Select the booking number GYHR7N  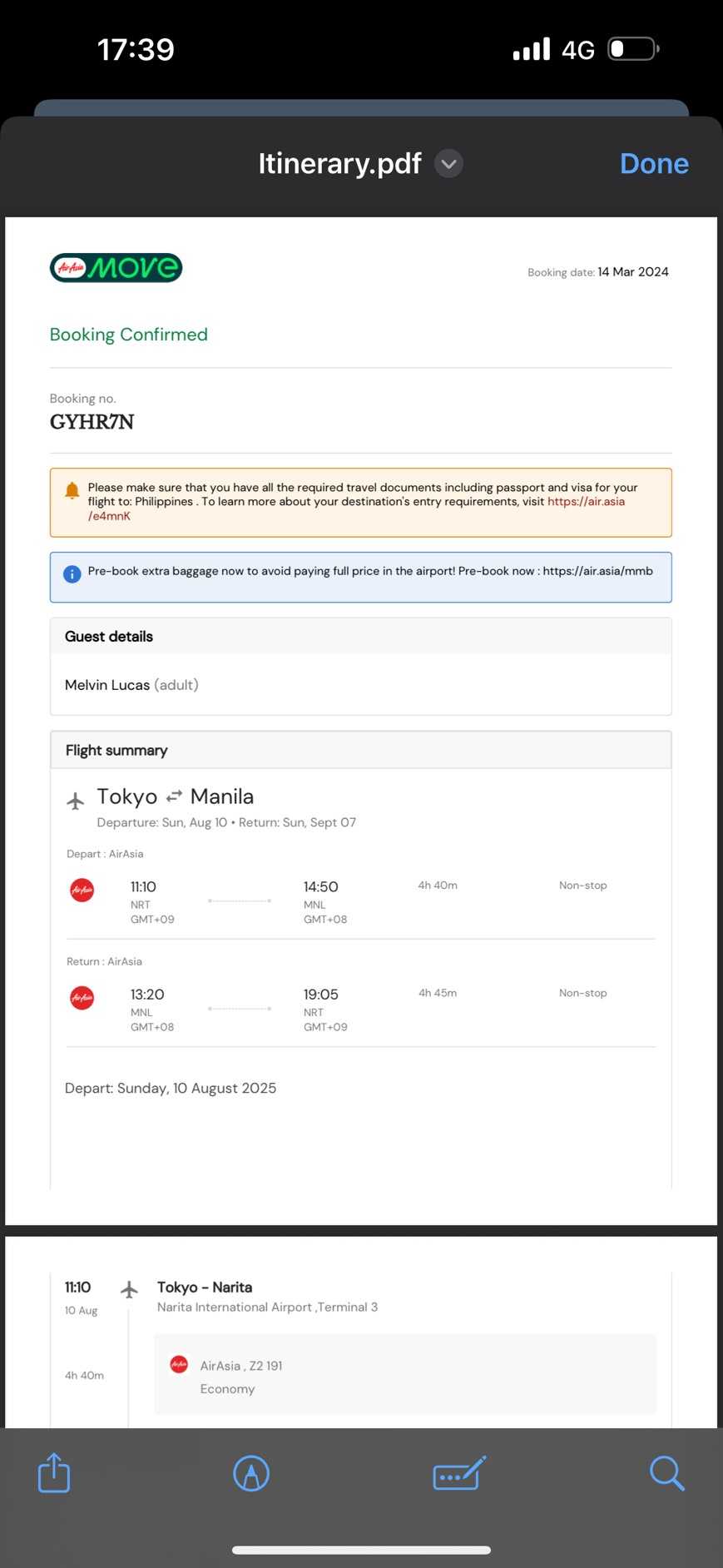click(92, 422)
